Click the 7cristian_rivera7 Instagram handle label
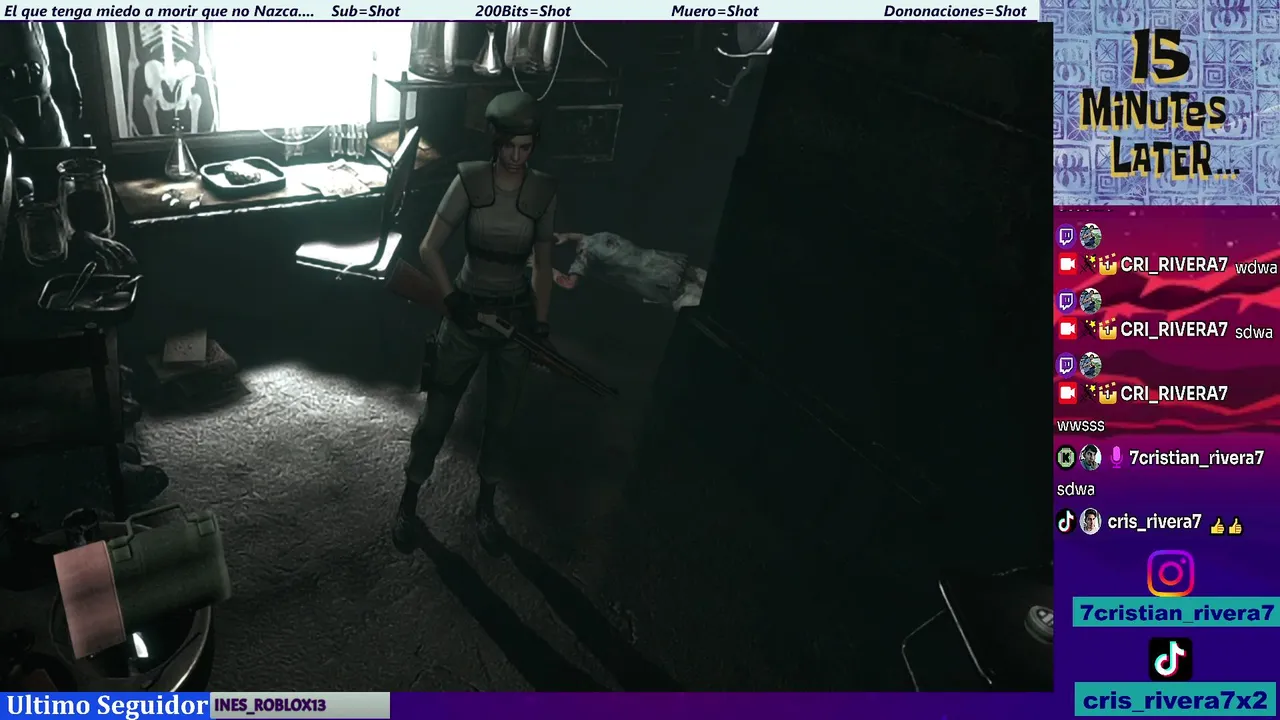 point(1177,613)
